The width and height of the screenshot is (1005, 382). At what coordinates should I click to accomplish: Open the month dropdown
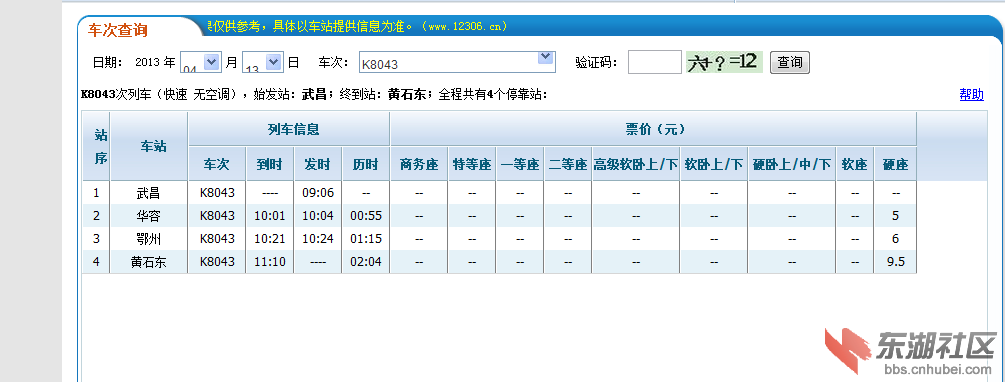201,62
